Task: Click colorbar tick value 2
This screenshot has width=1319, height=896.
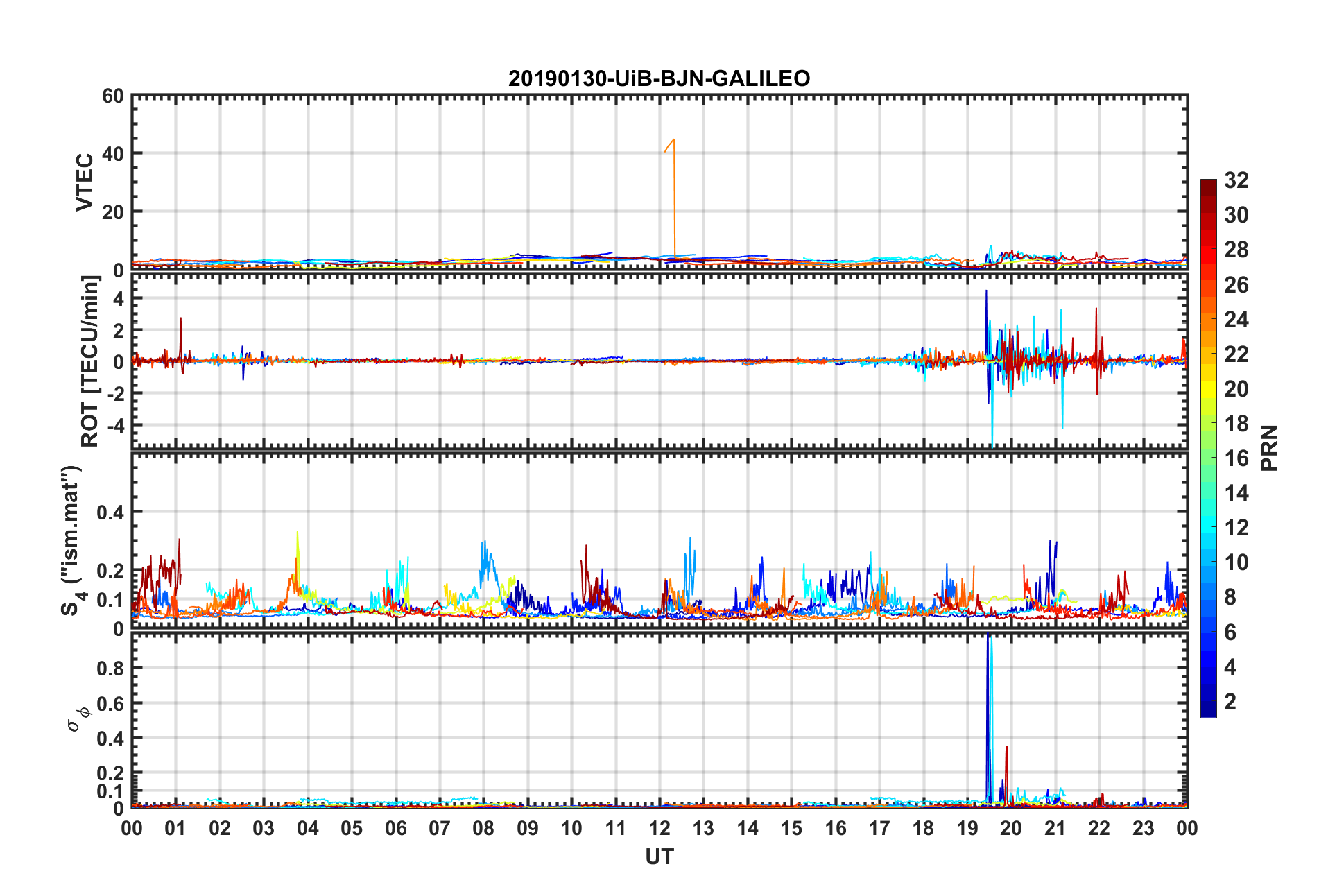Action: (1230, 702)
